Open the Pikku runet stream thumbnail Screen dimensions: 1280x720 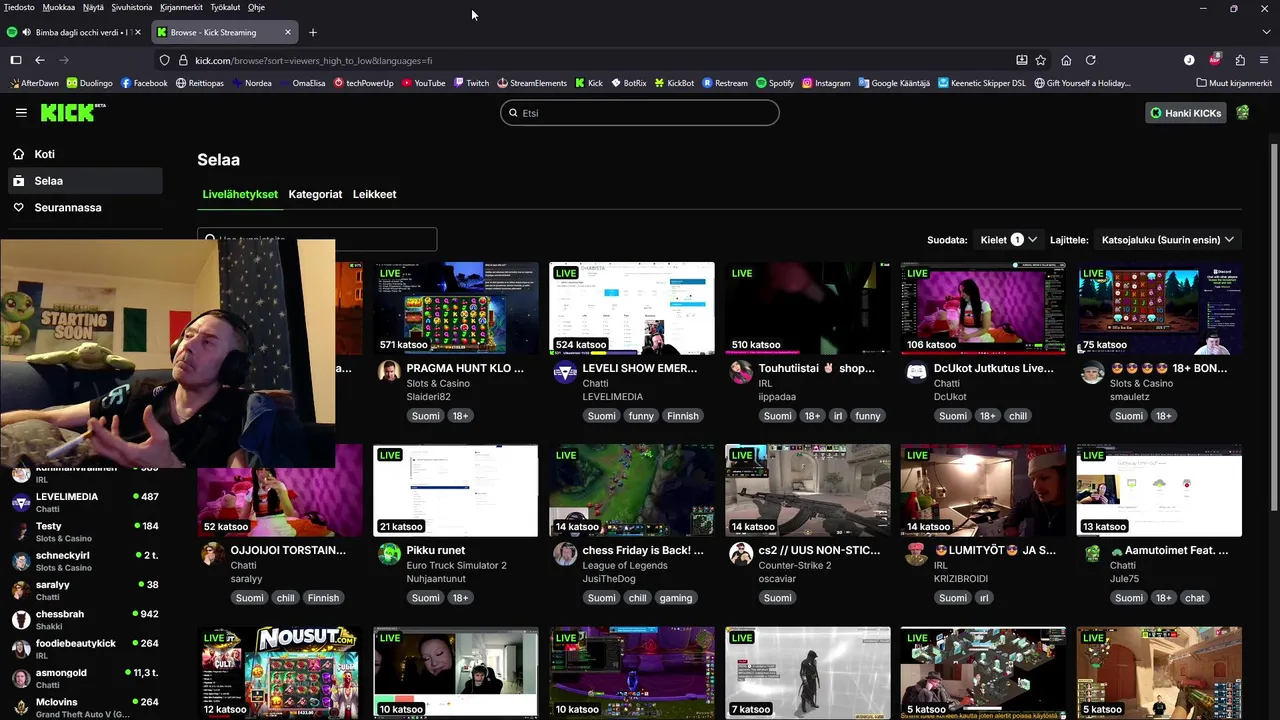click(x=456, y=490)
